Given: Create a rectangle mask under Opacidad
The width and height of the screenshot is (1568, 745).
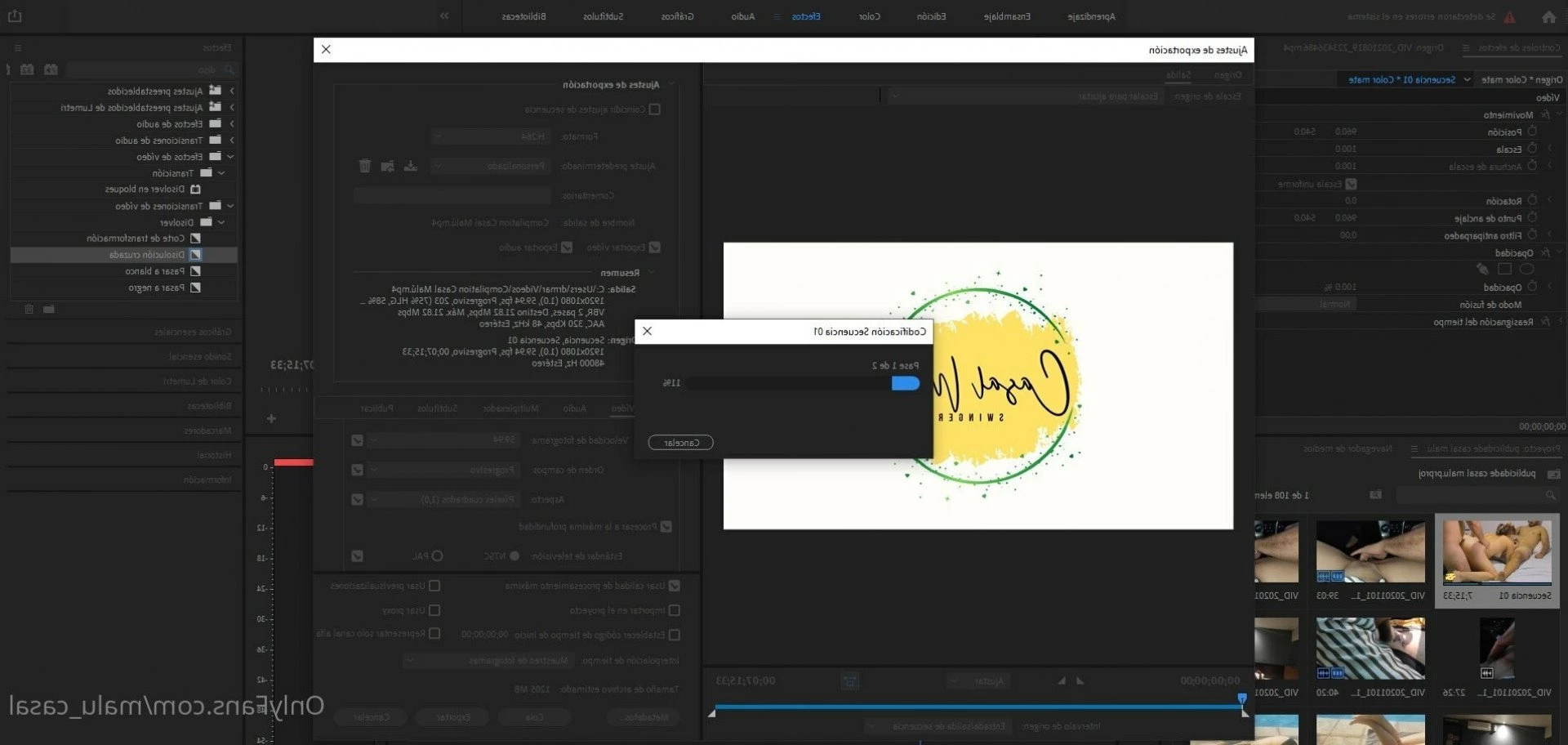Looking at the screenshot, I should [x=1505, y=269].
